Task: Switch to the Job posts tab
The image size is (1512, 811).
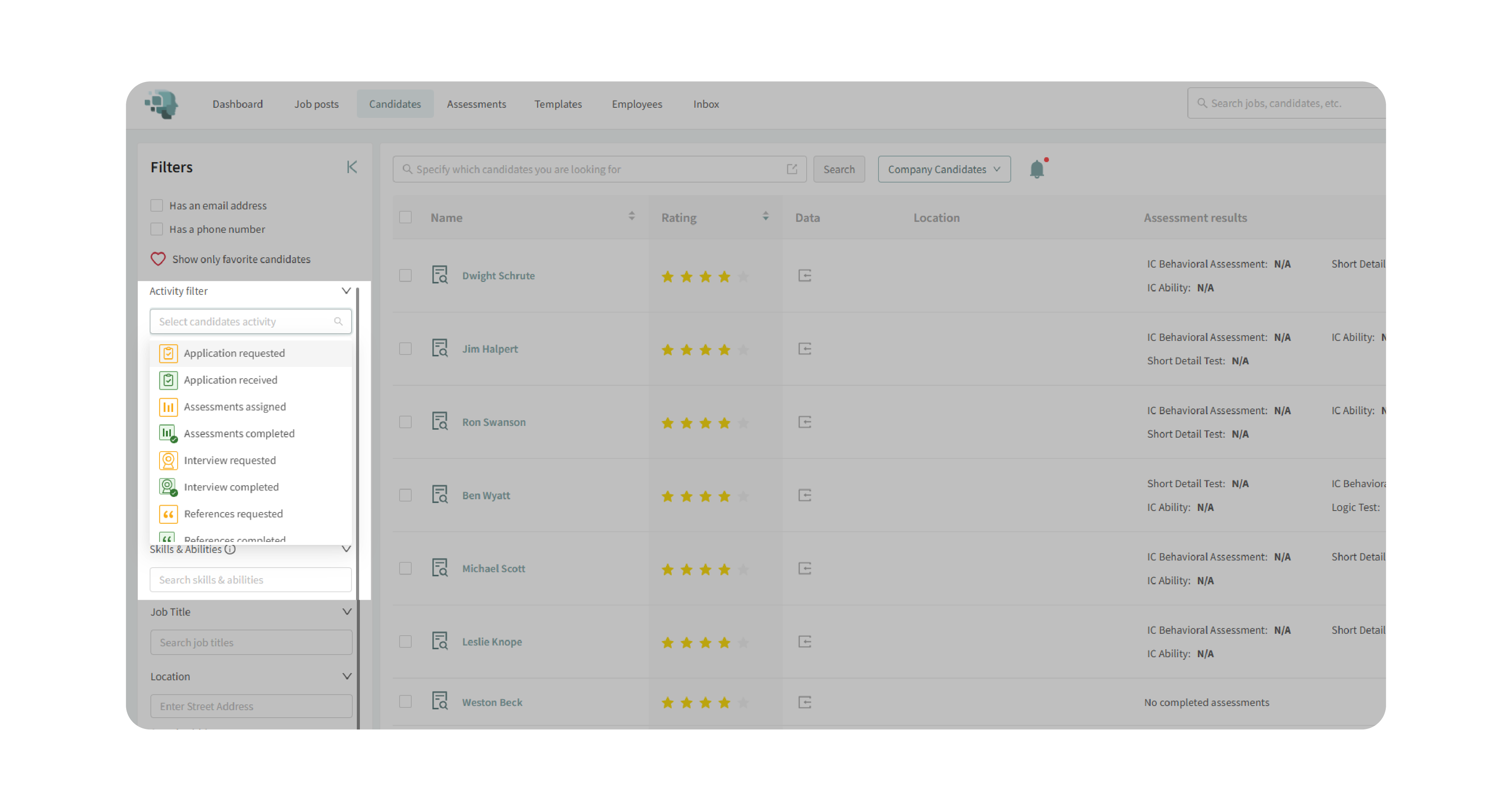Action: 316,104
